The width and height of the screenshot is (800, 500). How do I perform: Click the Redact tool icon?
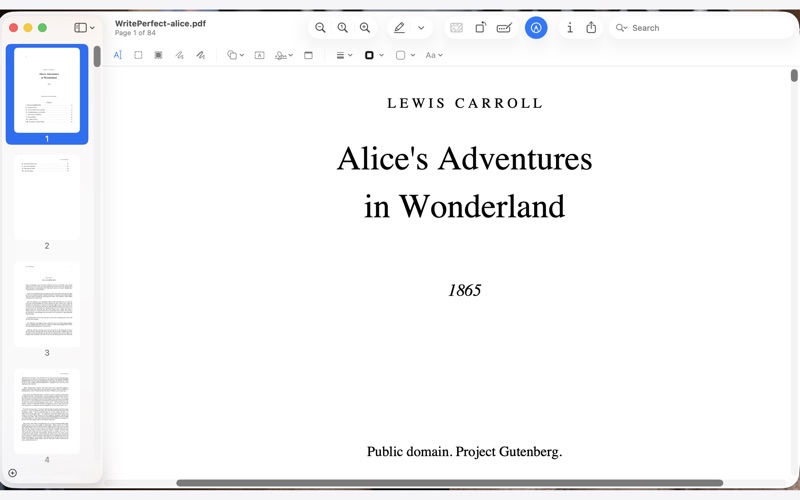(x=456, y=28)
